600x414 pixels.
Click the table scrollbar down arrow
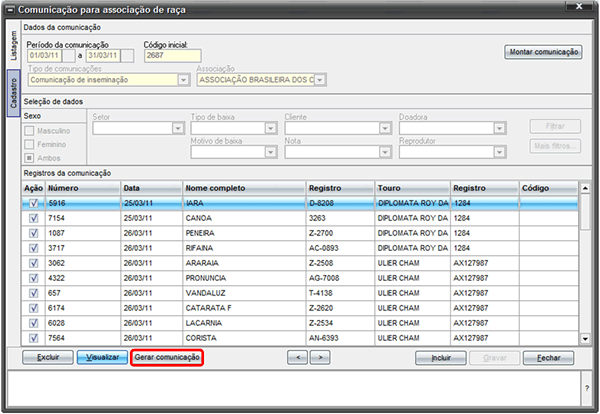point(585,339)
